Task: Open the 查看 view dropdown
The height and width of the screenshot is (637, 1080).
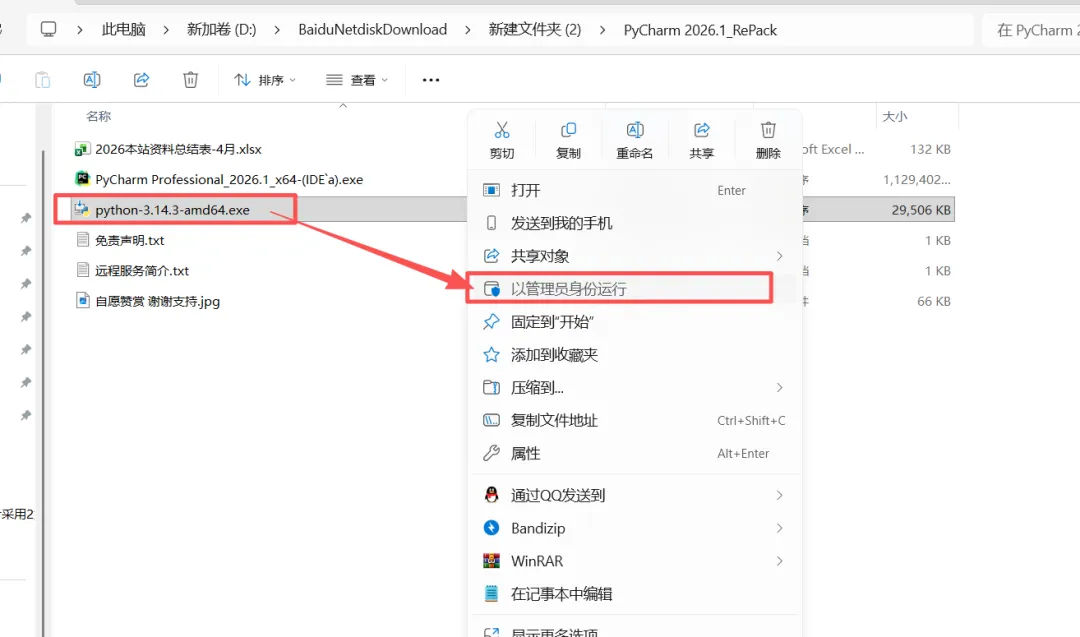Action: [357, 80]
